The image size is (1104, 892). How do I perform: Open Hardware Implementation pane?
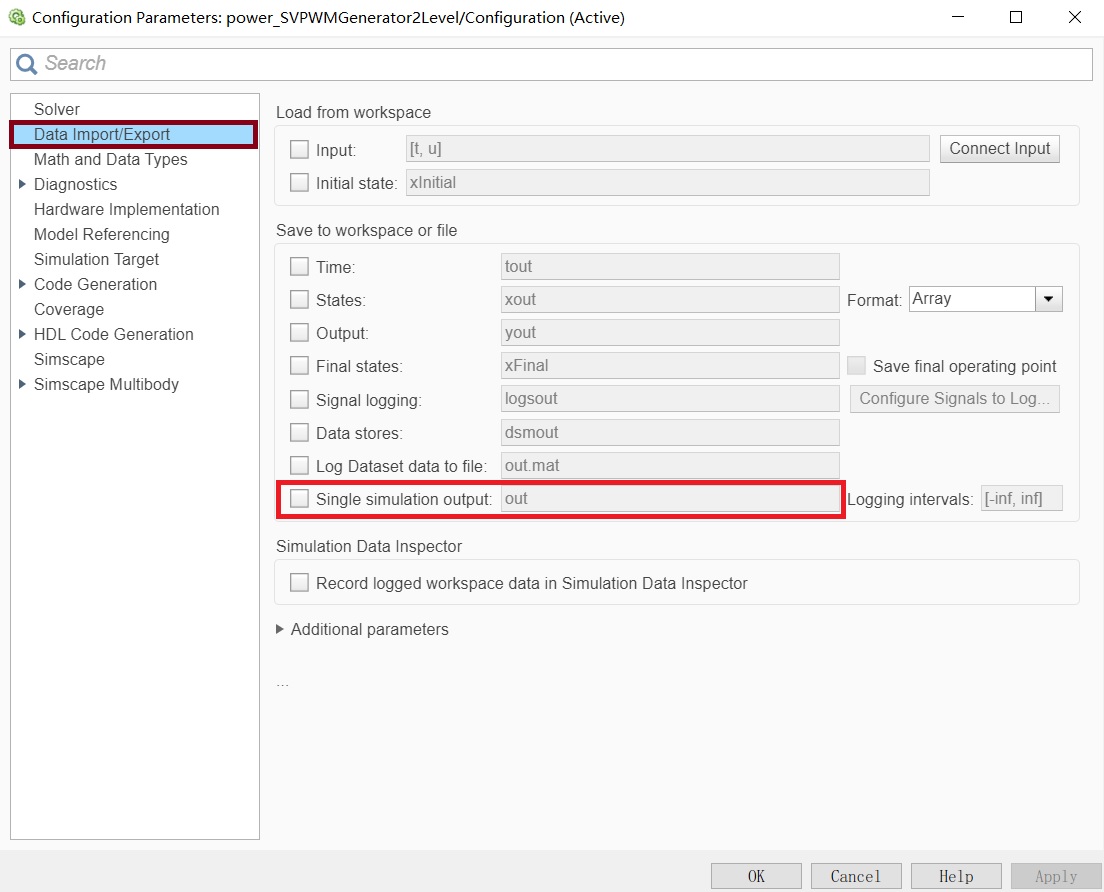pos(127,209)
